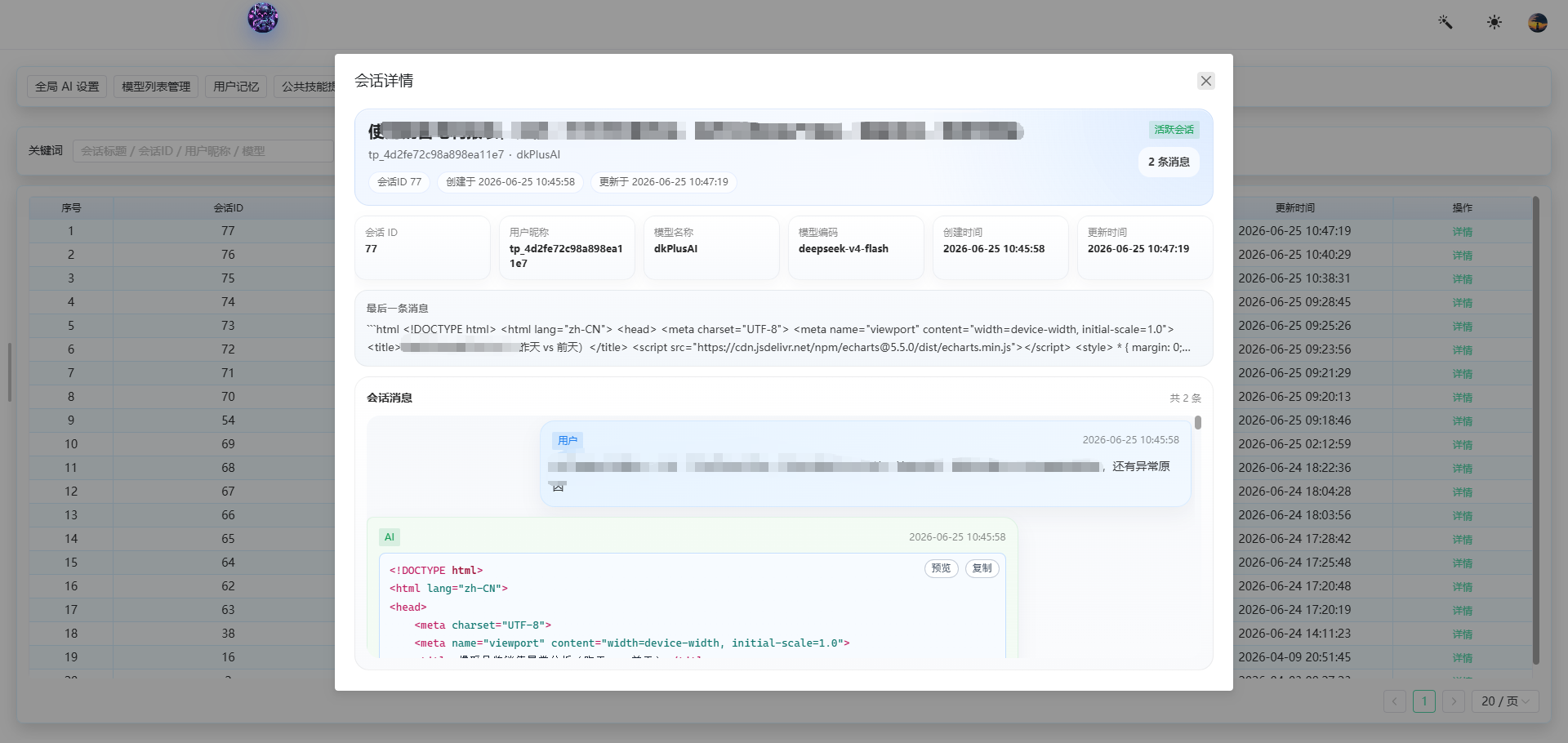Click the 2 条消息 badge

click(1169, 162)
